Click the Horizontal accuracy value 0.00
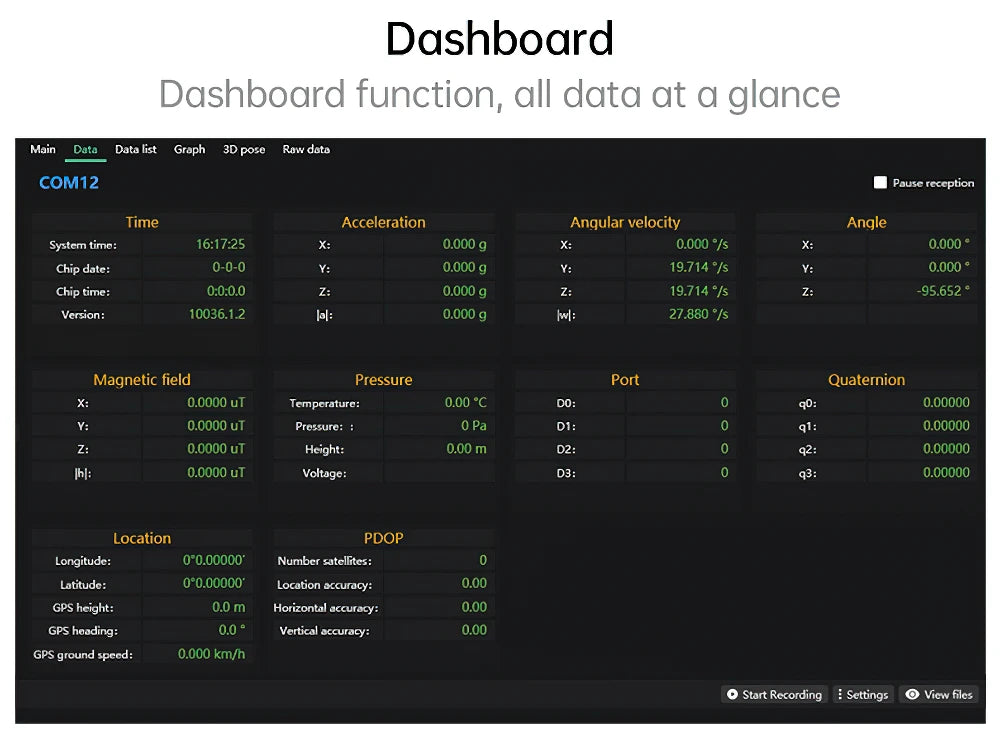1000x735 pixels. click(474, 607)
